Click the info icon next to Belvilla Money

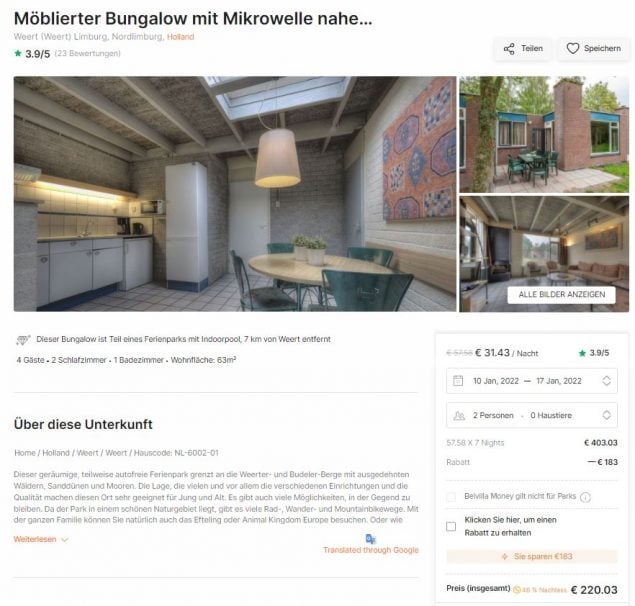pos(585,497)
